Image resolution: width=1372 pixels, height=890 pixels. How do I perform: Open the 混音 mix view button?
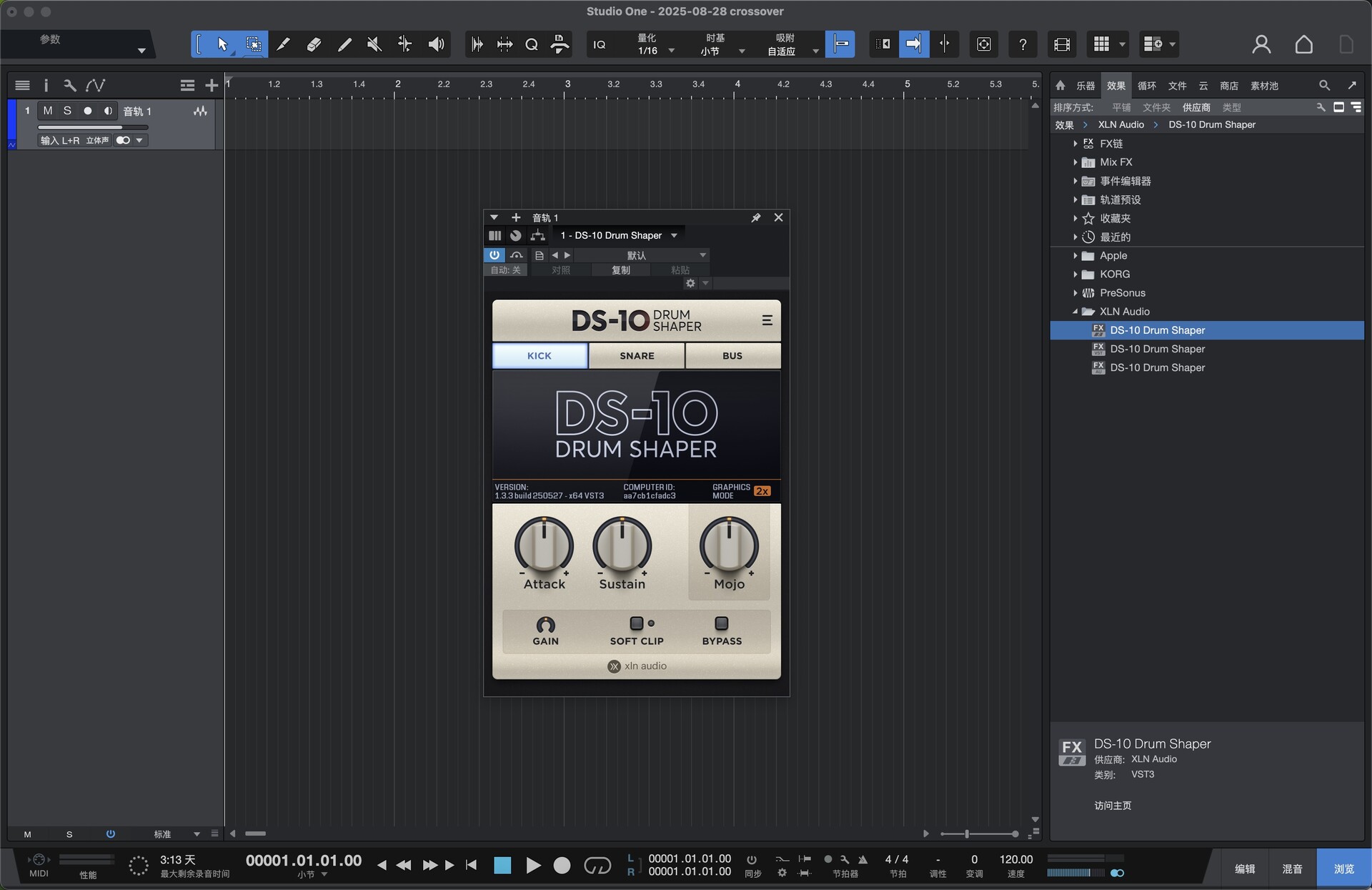1292,869
